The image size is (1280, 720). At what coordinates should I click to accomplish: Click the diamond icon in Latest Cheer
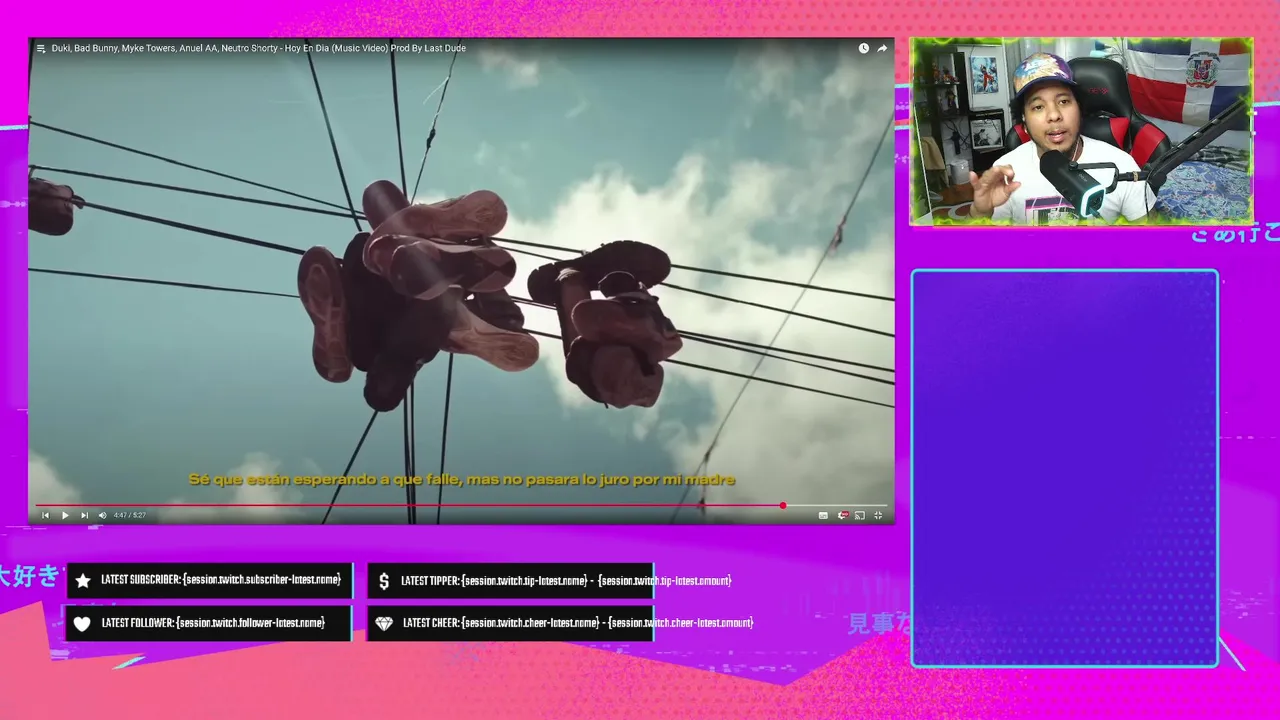384,624
